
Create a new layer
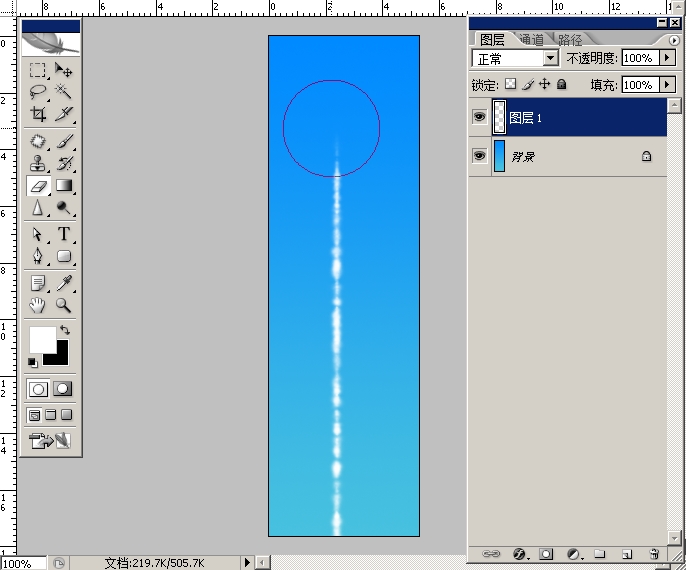pos(626,554)
